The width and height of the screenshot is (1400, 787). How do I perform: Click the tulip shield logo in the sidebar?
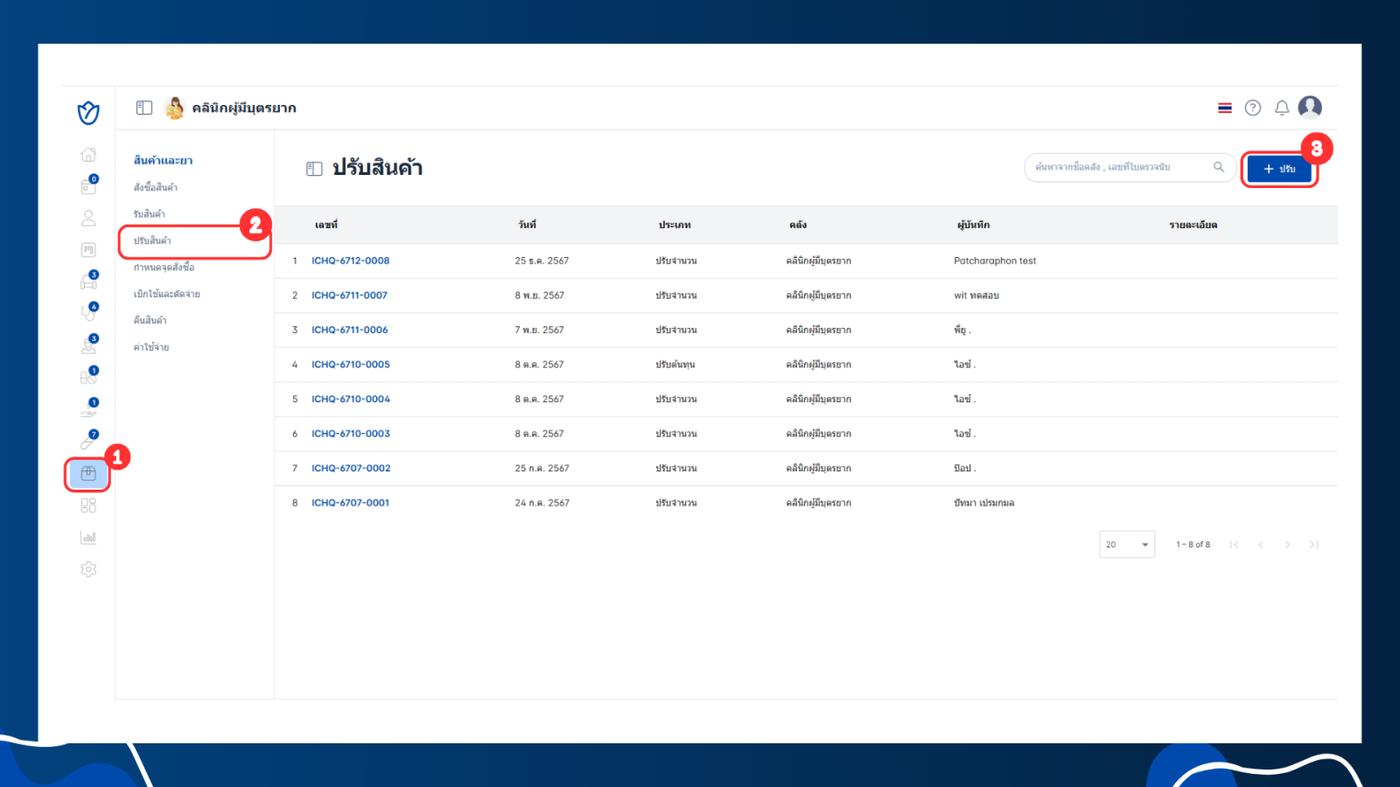[88, 113]
